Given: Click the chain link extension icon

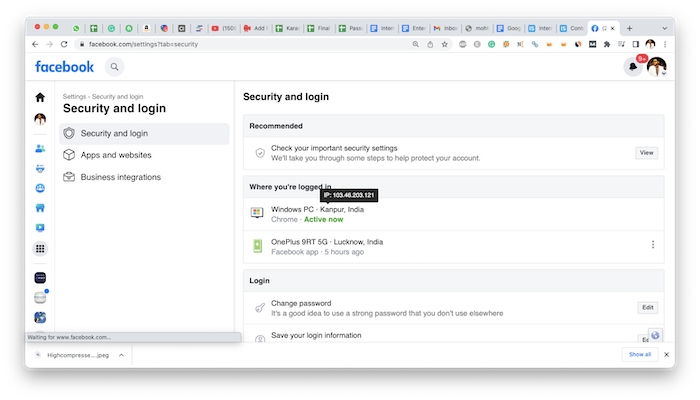Looking at the screenshot, I should click(534, 44).
